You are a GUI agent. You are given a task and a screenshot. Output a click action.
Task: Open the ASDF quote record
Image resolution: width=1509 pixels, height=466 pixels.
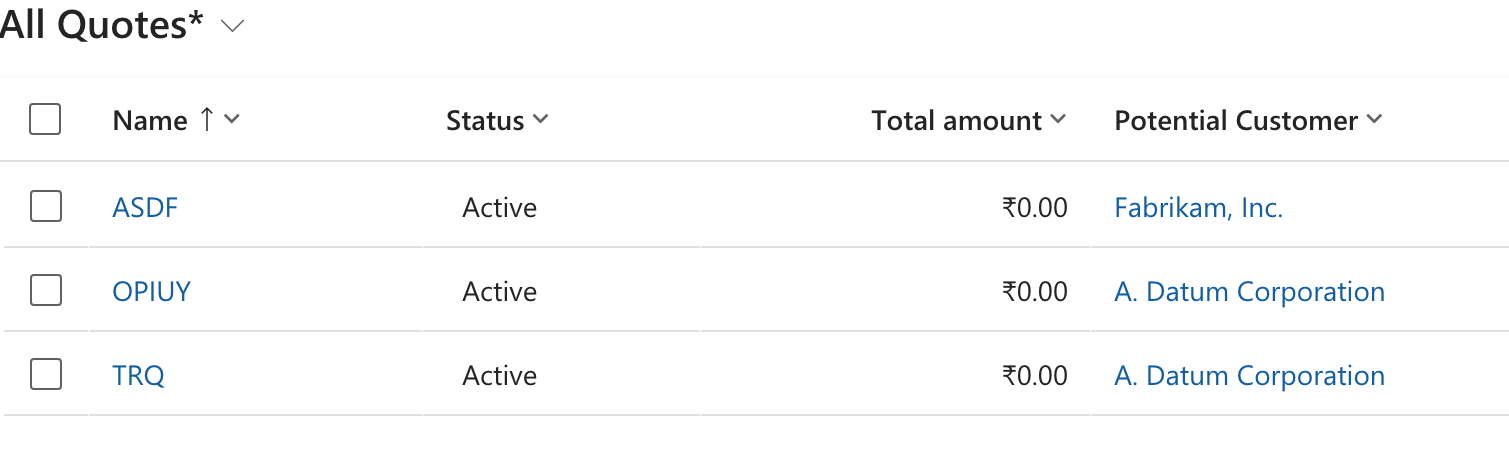[145, 208]
